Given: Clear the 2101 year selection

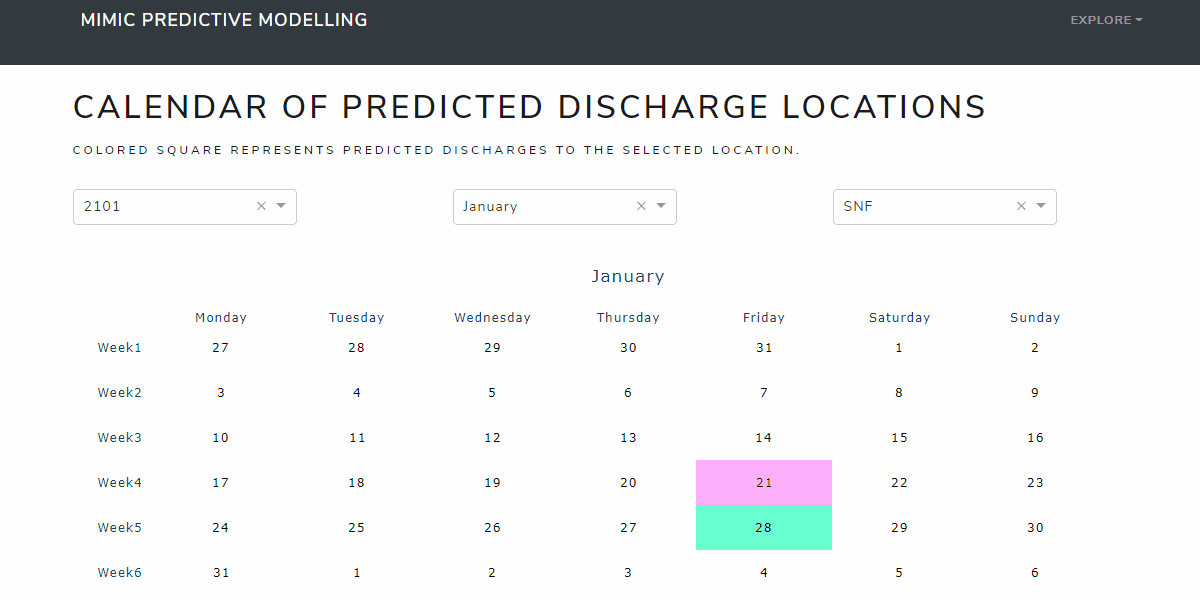Looking at the screenshot, I should coord(261,206).
